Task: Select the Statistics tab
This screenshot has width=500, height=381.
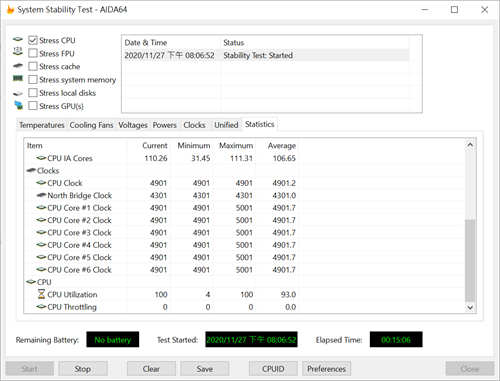Action: coord(260,124)
